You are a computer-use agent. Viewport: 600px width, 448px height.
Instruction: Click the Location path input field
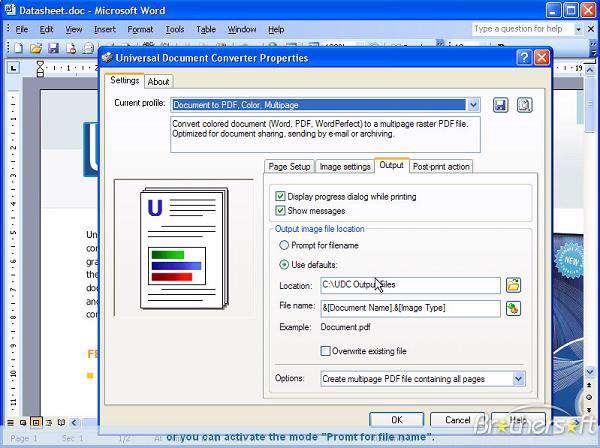point(410,285)
